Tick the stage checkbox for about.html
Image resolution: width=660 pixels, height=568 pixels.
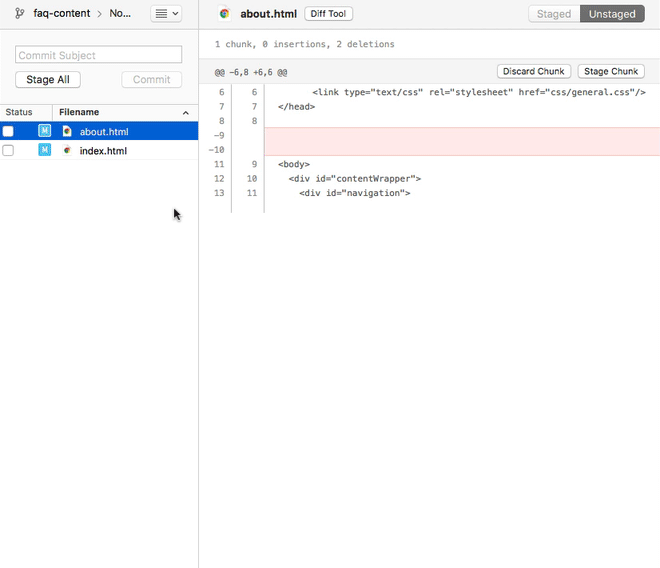pos(9,132)
